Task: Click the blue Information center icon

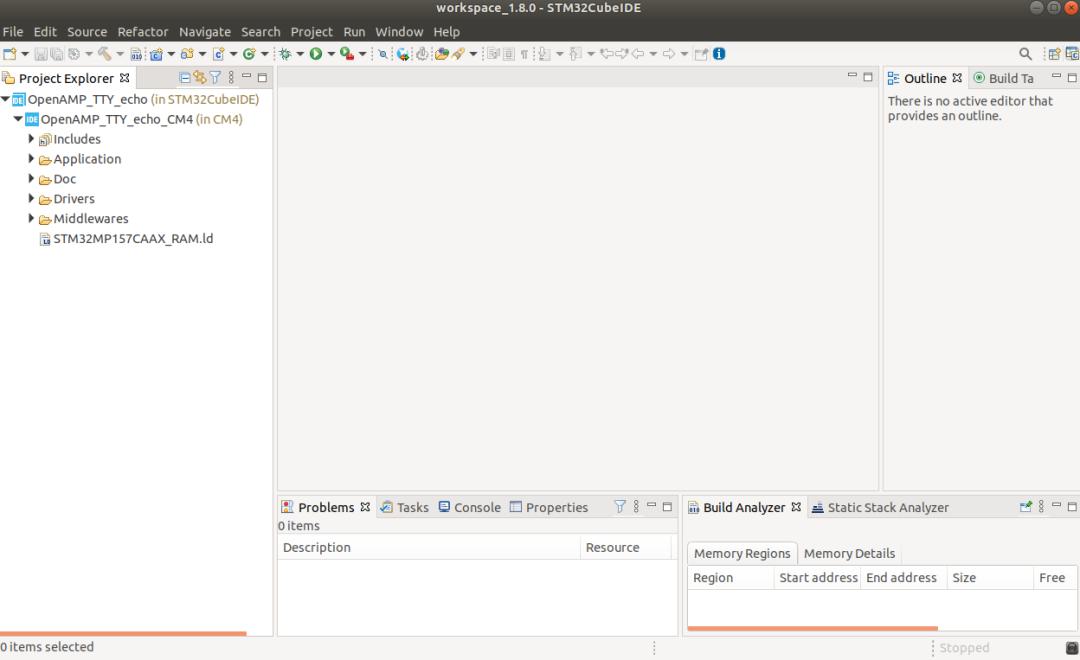Action: (x=719, y=54)
